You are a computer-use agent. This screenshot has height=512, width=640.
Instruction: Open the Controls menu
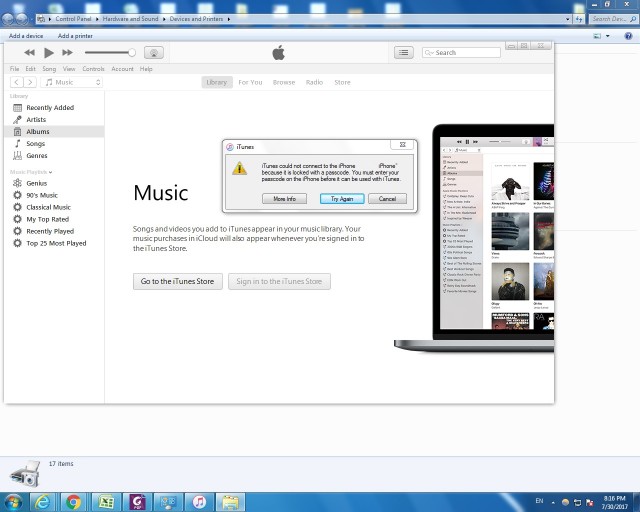pyautogui.click(x=93, y=69)
